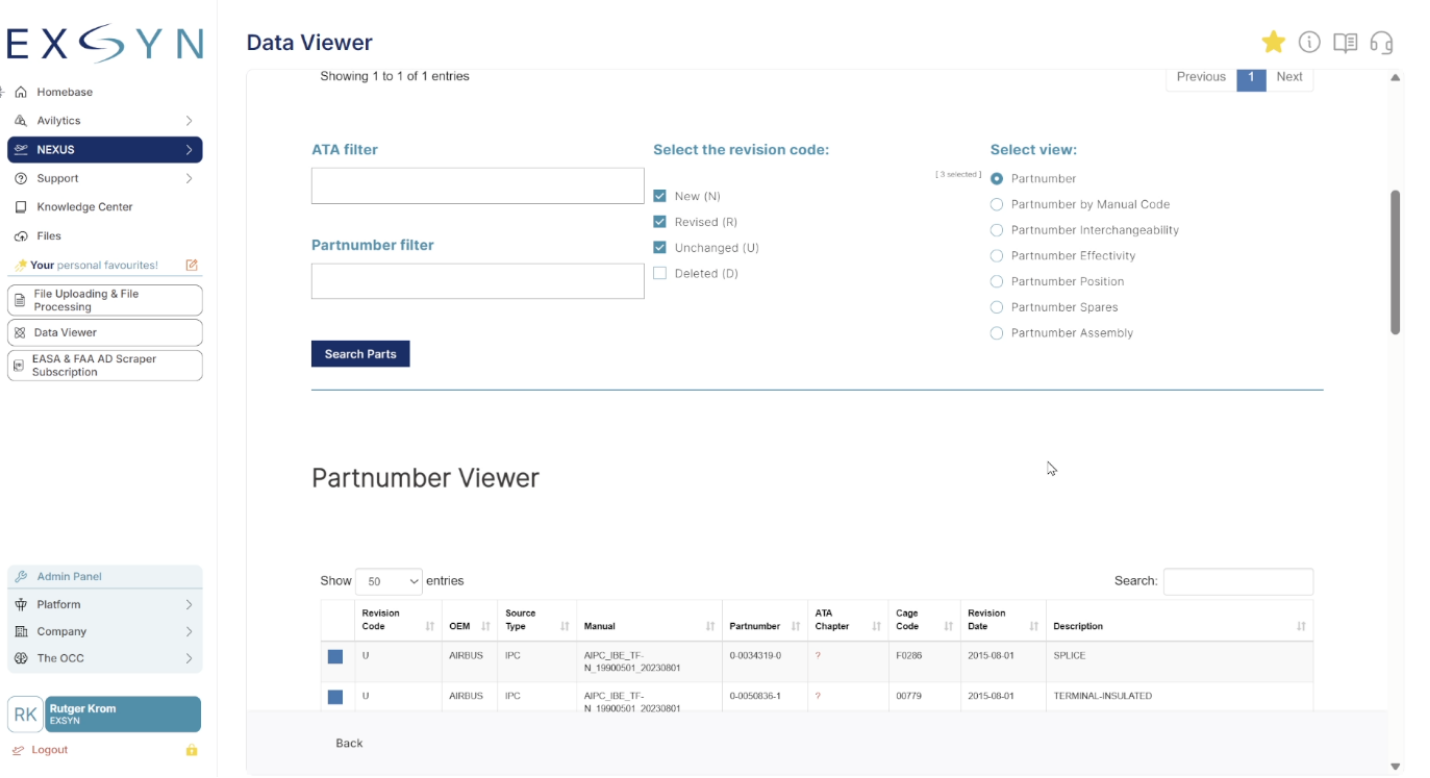Enable the Deleted (D) checkbox
Screen dimensions: 1430x778
click(660, 273)
